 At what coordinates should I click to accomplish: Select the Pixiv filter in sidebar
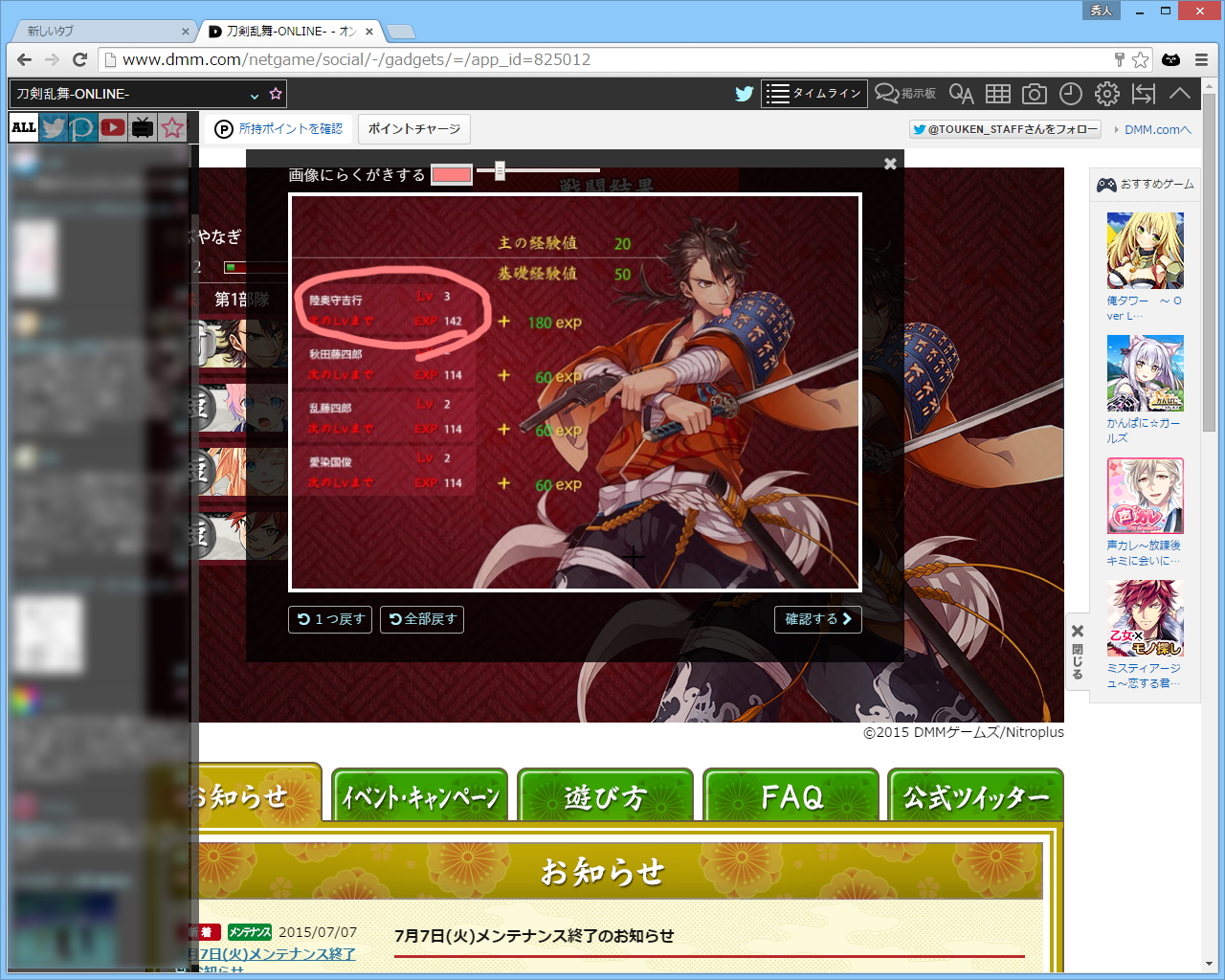(x=82, y=127)
